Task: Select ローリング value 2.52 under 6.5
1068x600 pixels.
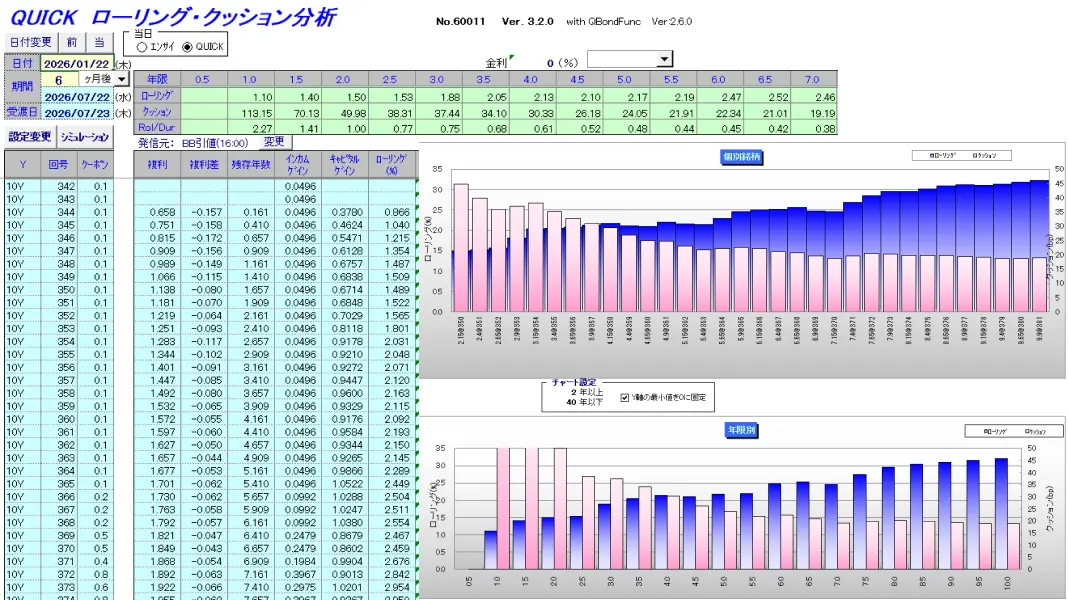Action: coord(767,97)
